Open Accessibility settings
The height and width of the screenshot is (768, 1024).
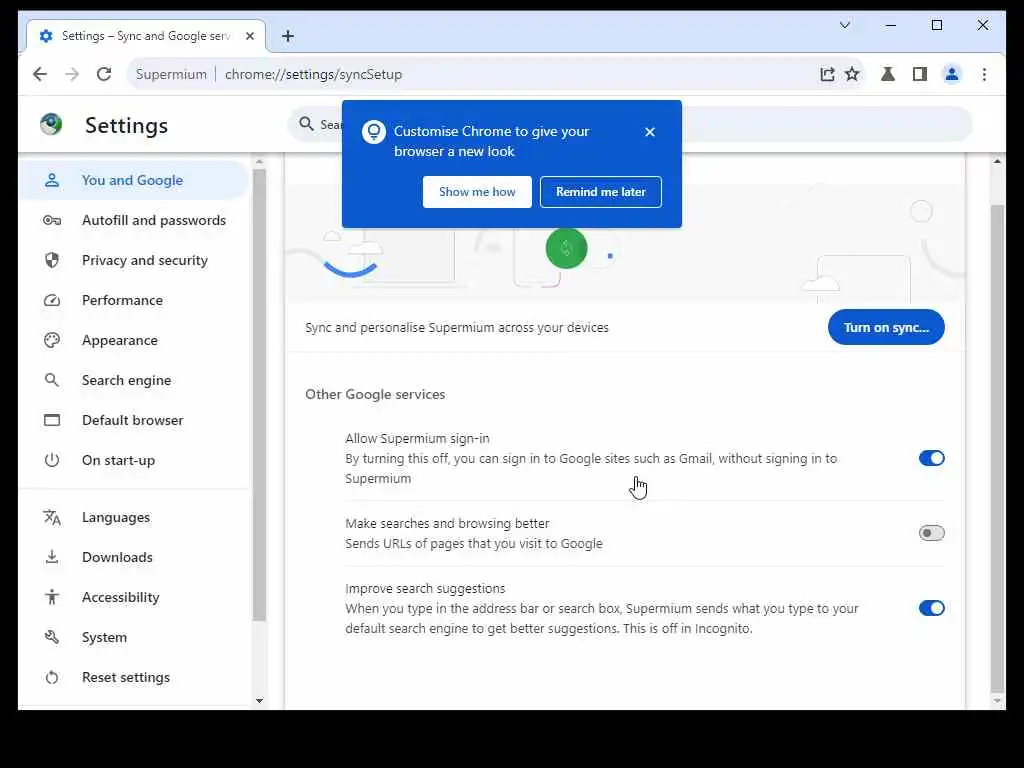(x=134, y=597)
